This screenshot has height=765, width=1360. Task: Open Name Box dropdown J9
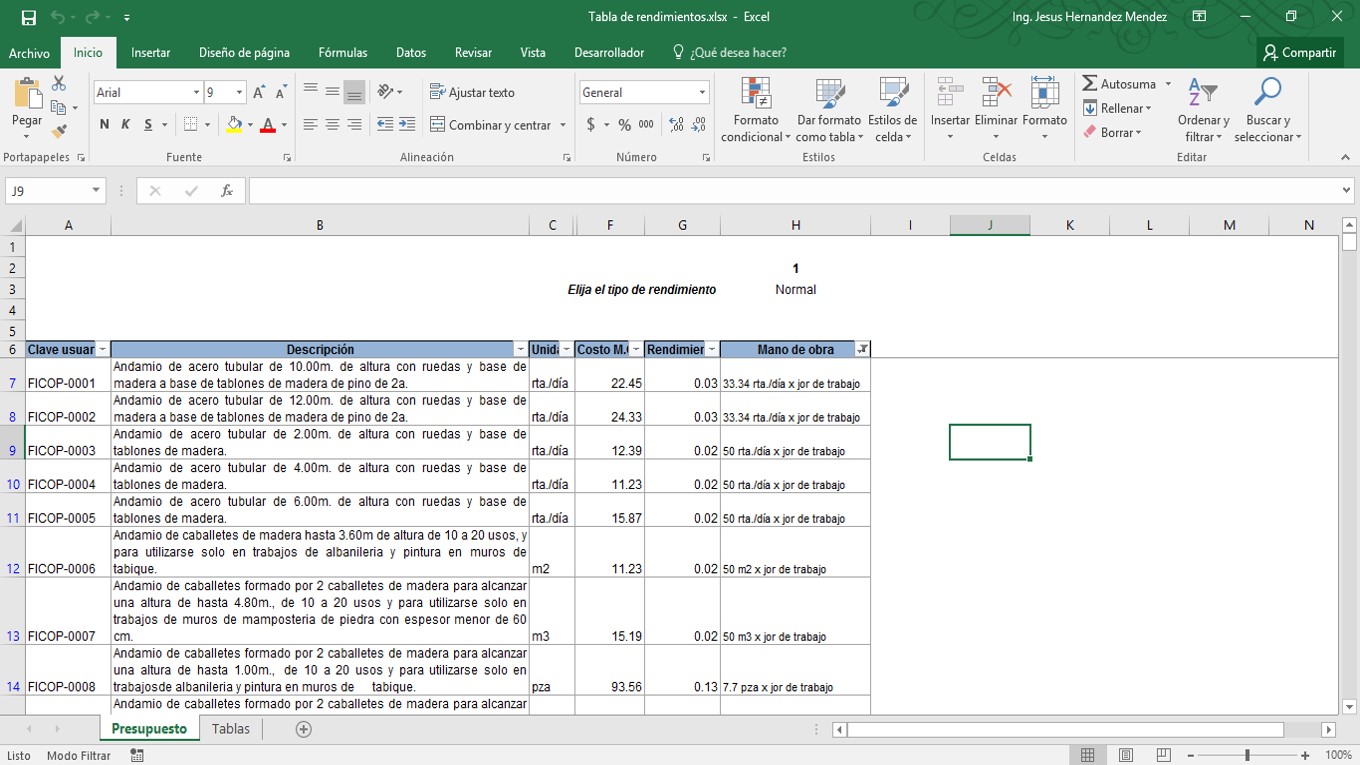tap(96, 191)
